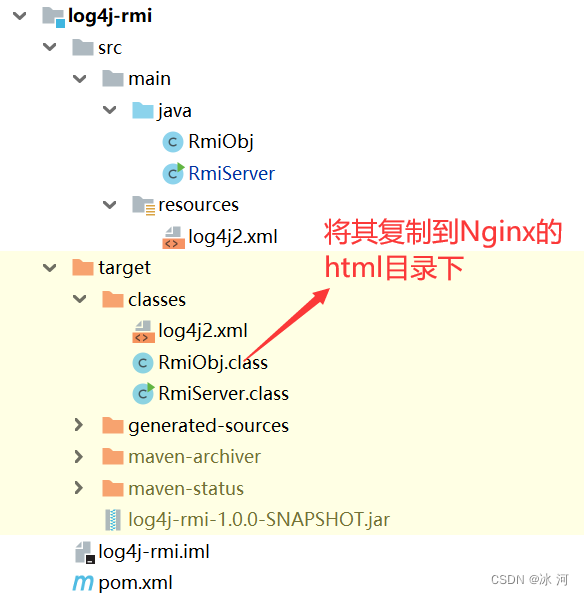Click the log4j-rmi.iml module file icon

(84, 552)
